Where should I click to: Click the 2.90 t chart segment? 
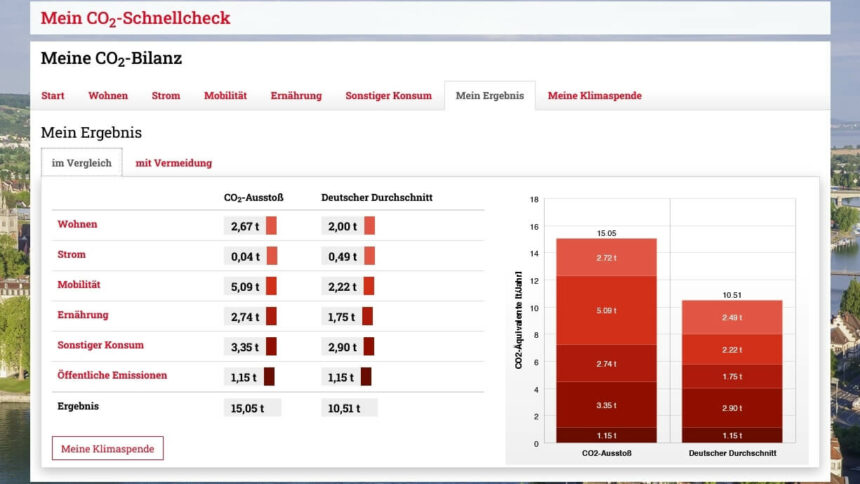click(732, 408)
